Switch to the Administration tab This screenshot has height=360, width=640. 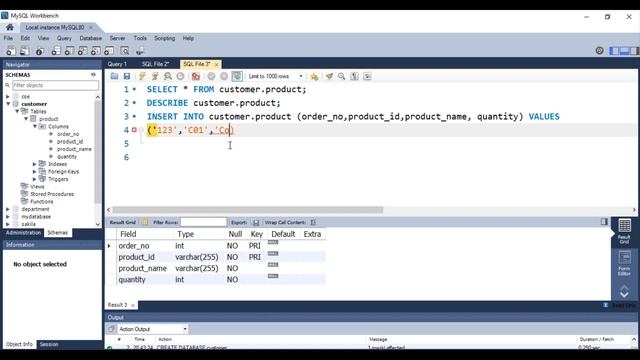coord(23,233)
